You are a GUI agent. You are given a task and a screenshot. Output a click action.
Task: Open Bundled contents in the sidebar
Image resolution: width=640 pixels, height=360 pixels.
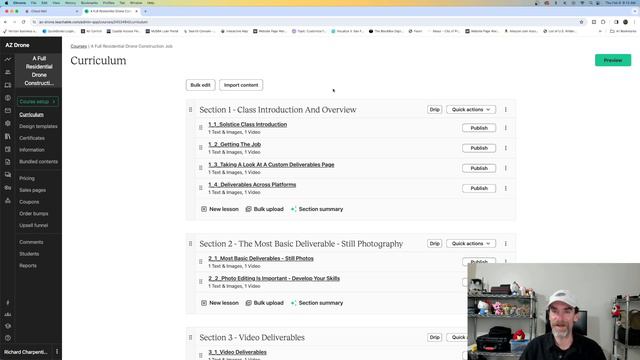(38, 162)
